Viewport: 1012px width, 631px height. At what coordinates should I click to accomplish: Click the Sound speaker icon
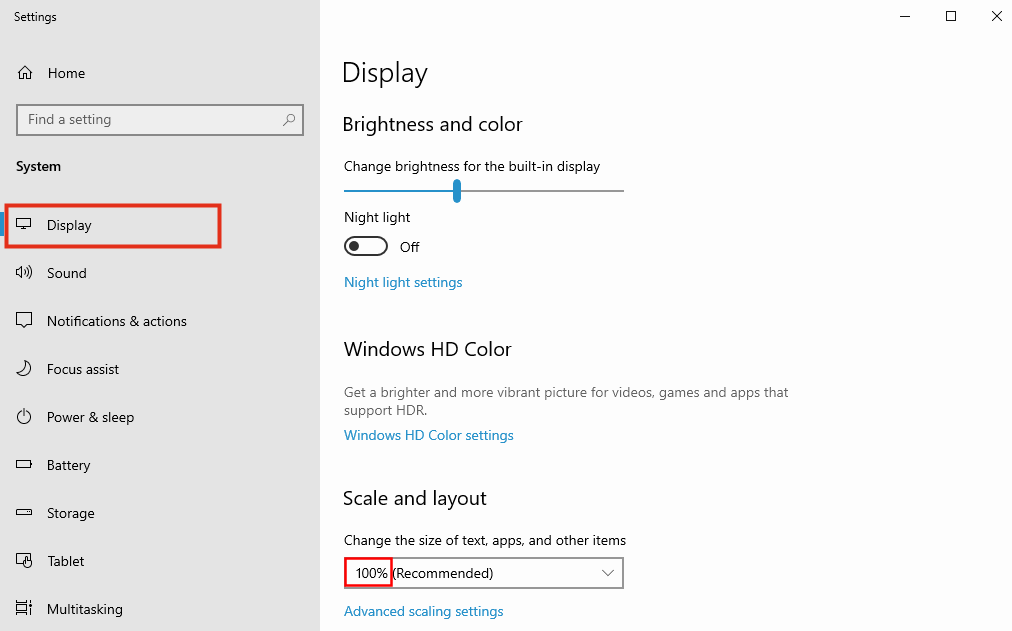[x=25, y=273]
